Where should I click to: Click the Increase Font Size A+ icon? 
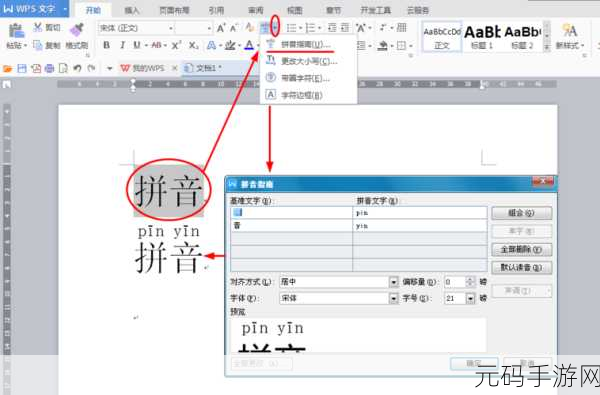[x=221, y=28]
